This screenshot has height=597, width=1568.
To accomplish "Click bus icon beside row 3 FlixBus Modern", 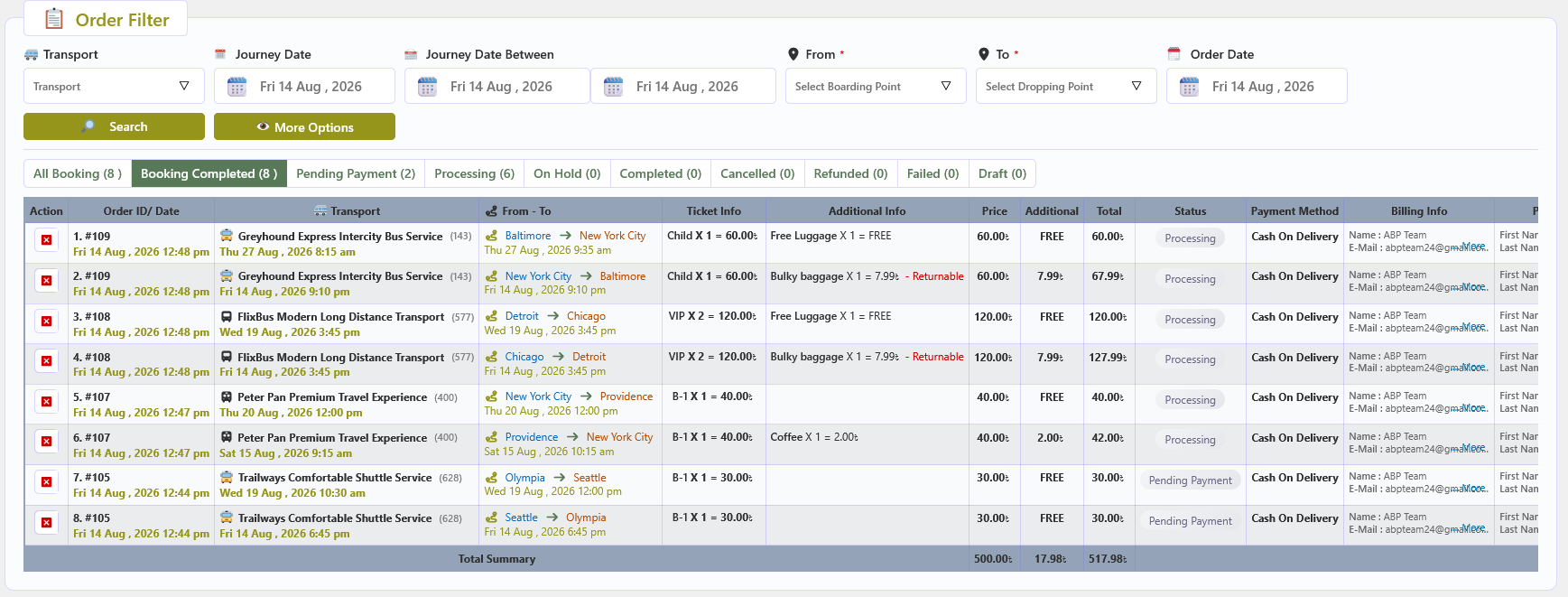I will pos(227,317).
